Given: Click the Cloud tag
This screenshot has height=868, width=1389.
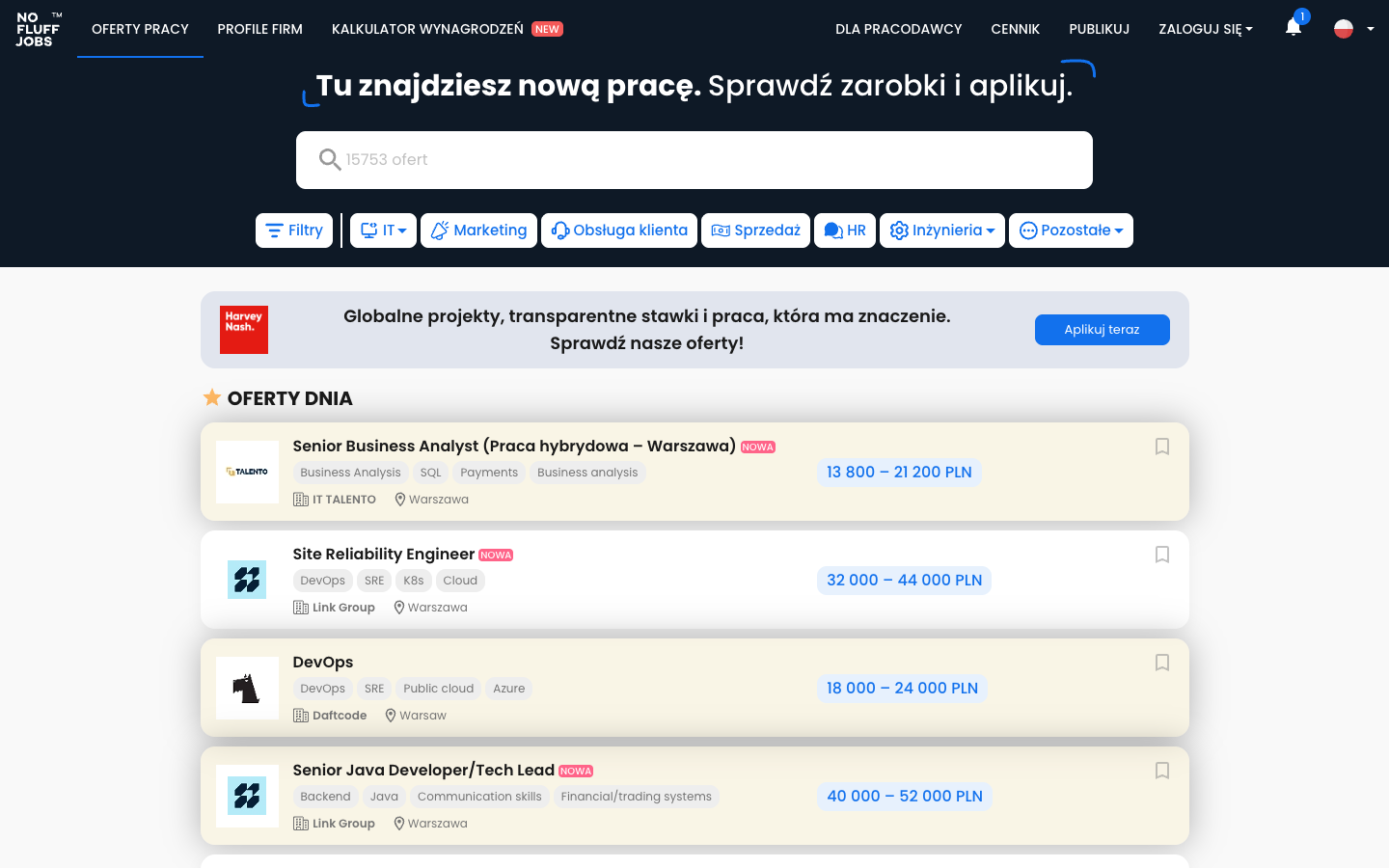Looking at the screenshot, I should (460, 581).
